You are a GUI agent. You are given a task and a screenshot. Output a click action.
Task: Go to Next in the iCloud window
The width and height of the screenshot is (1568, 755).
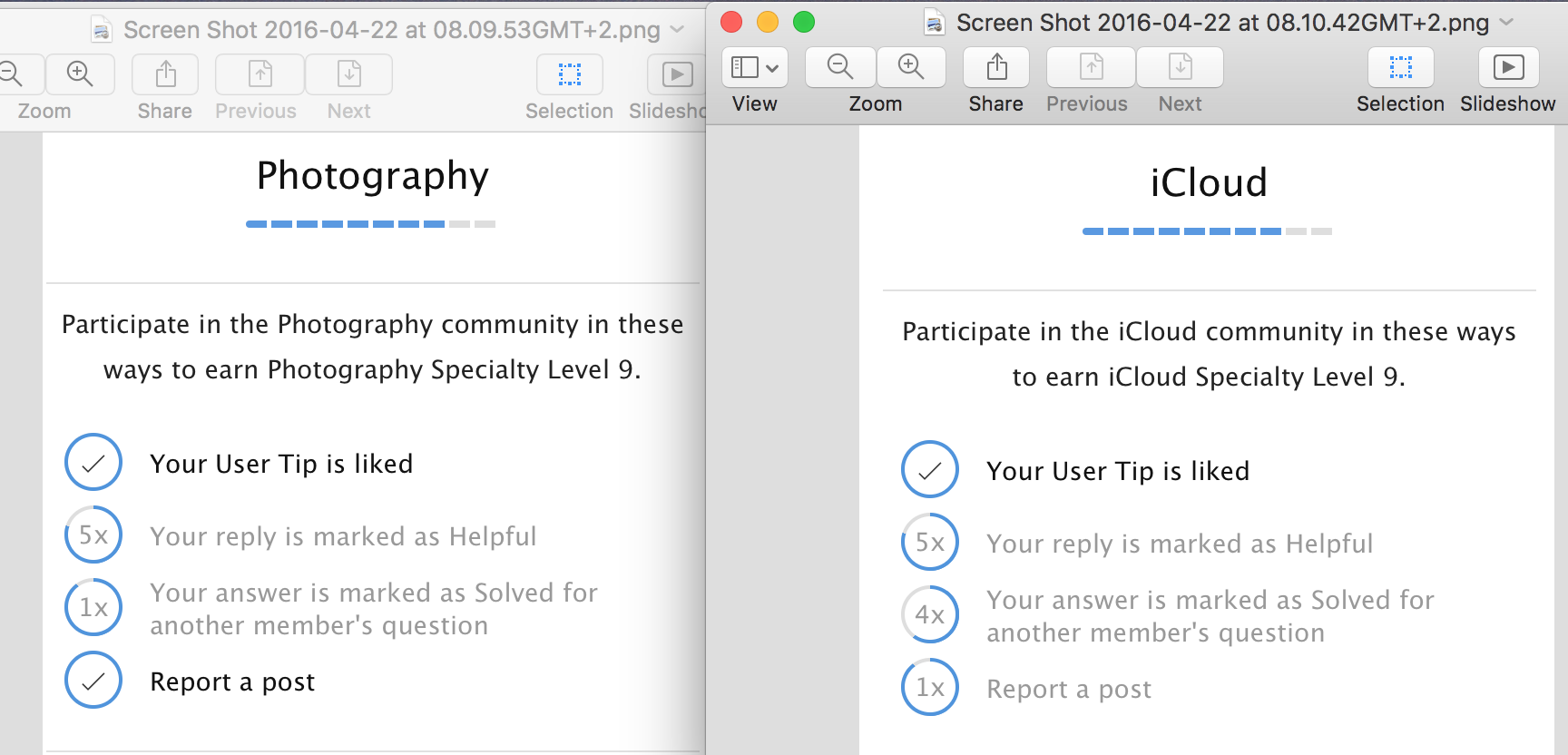click(1180, 67)
